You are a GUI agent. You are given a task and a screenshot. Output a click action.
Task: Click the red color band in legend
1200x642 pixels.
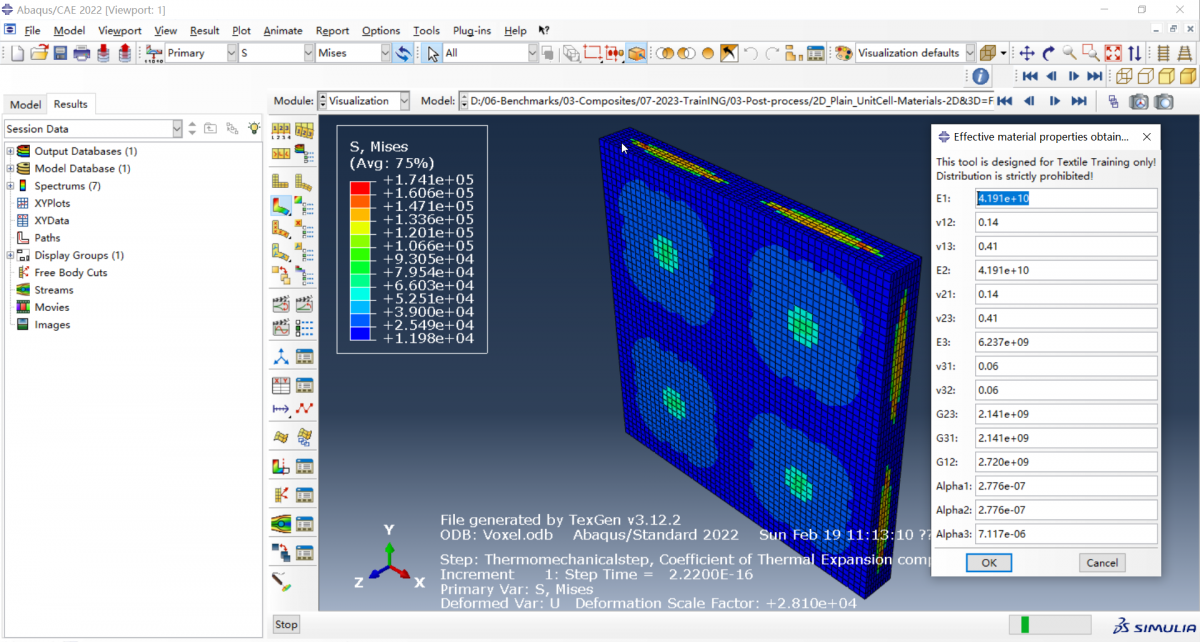click(x=359, y=187)
